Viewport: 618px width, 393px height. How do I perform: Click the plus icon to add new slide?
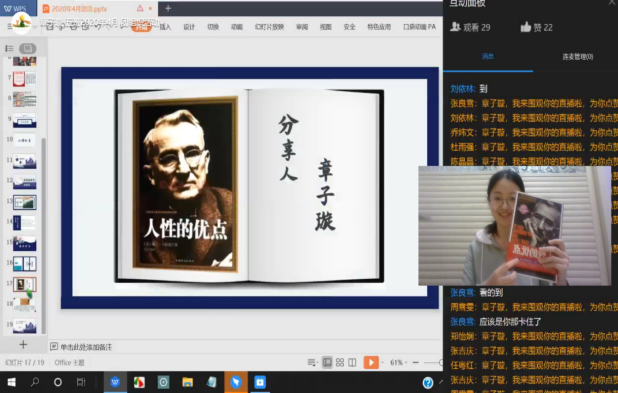[23, 345]
